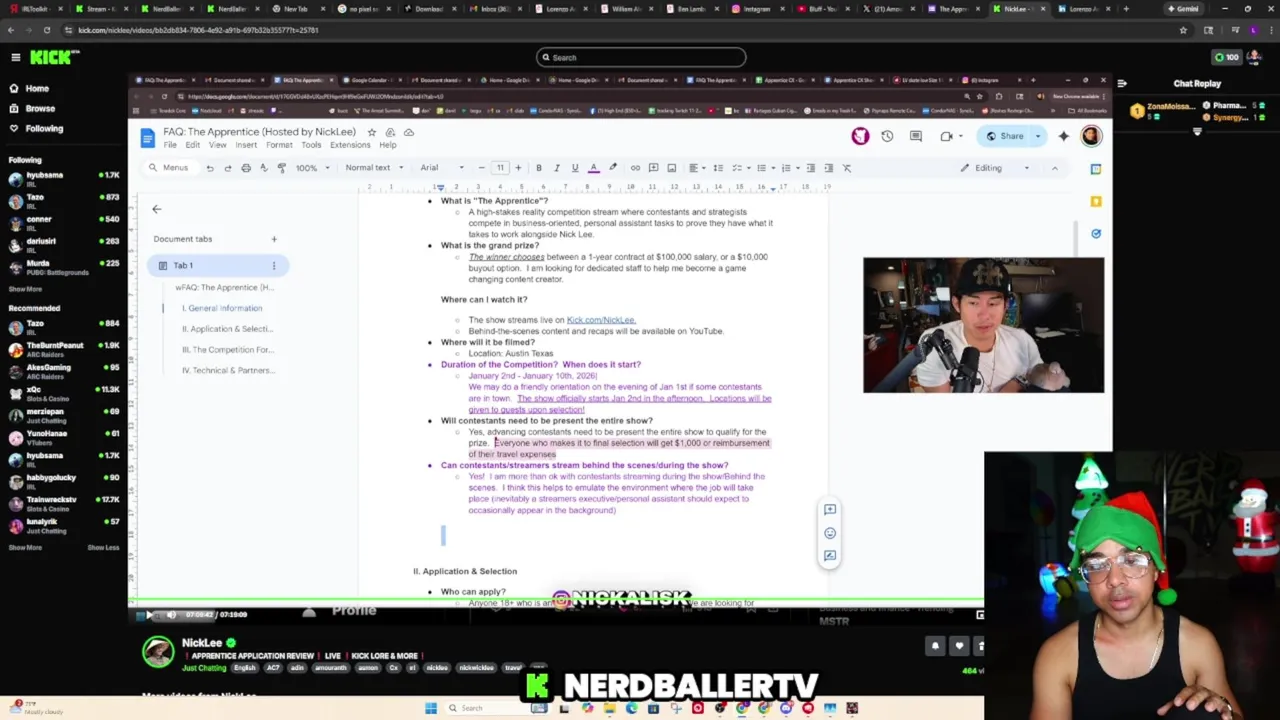Open the Editing mode dropdown
The image size is (1280, 720).
(994, 168)
